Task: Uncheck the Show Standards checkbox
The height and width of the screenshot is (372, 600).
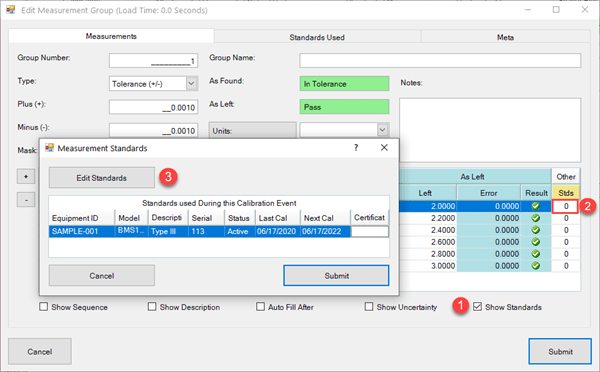Action: tap(477, 307)
